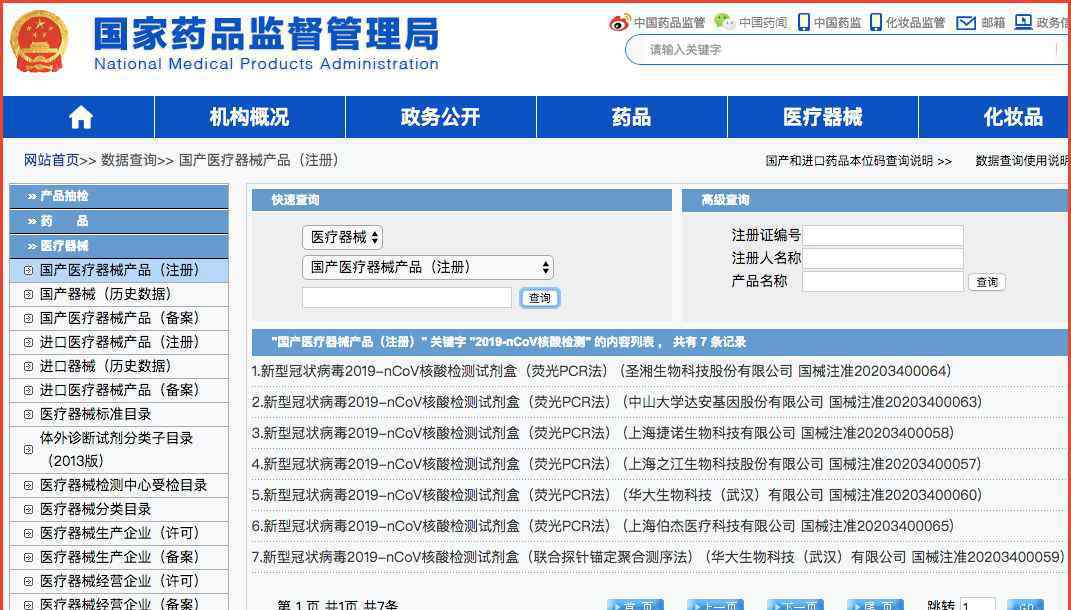Click the 跳转 page number field
Screen dimensions: 1071x610
(977, 605)
